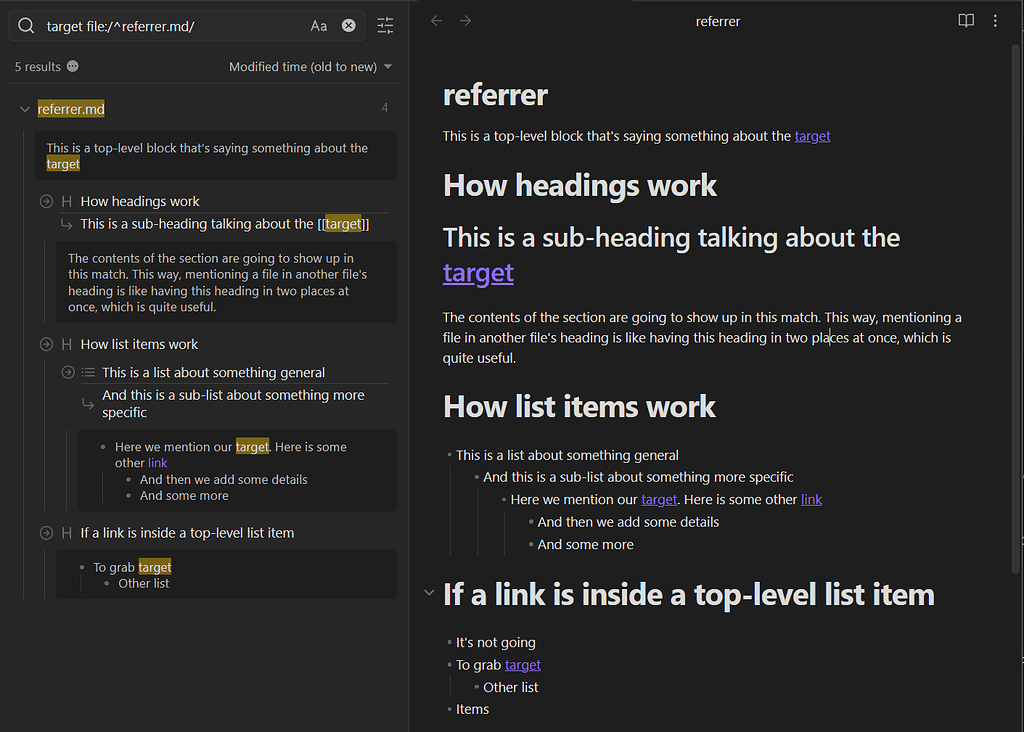
Task: Toggle reading mode with the book icon
Action: [965, 20]
